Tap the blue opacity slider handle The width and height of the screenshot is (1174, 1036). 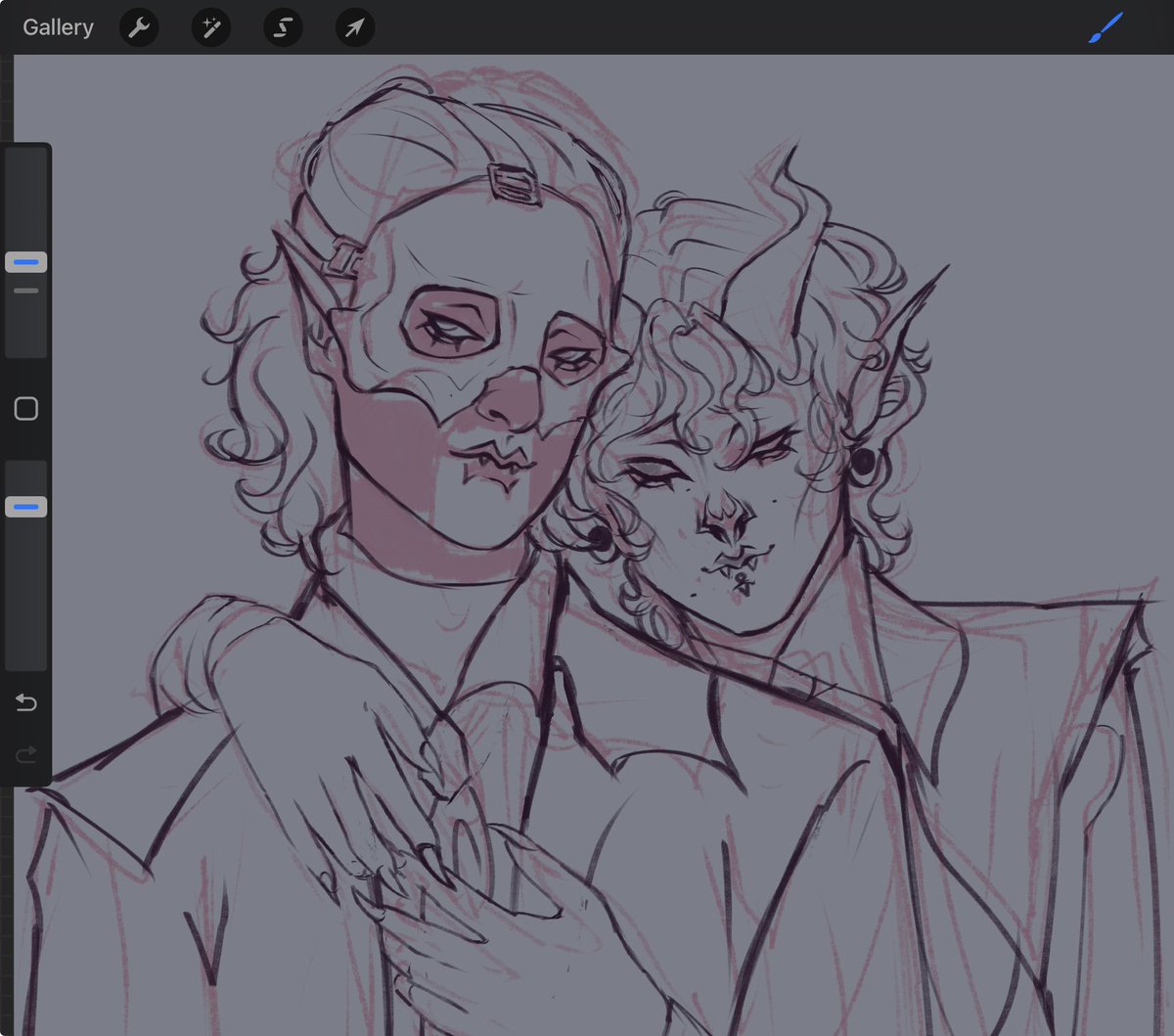click(25, 505)
